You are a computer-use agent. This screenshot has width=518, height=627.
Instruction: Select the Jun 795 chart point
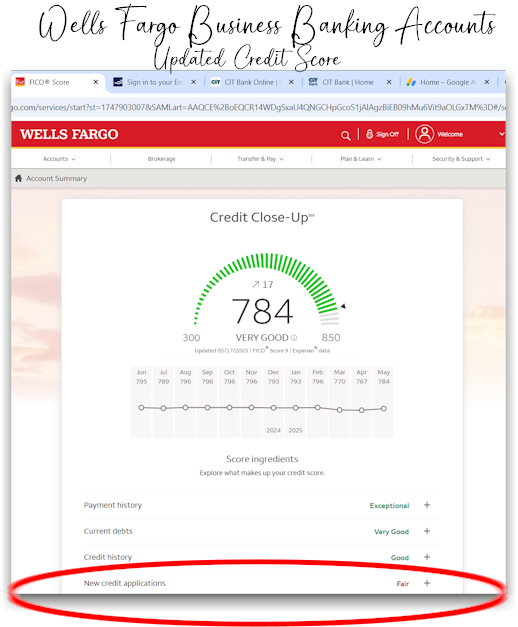141,407
